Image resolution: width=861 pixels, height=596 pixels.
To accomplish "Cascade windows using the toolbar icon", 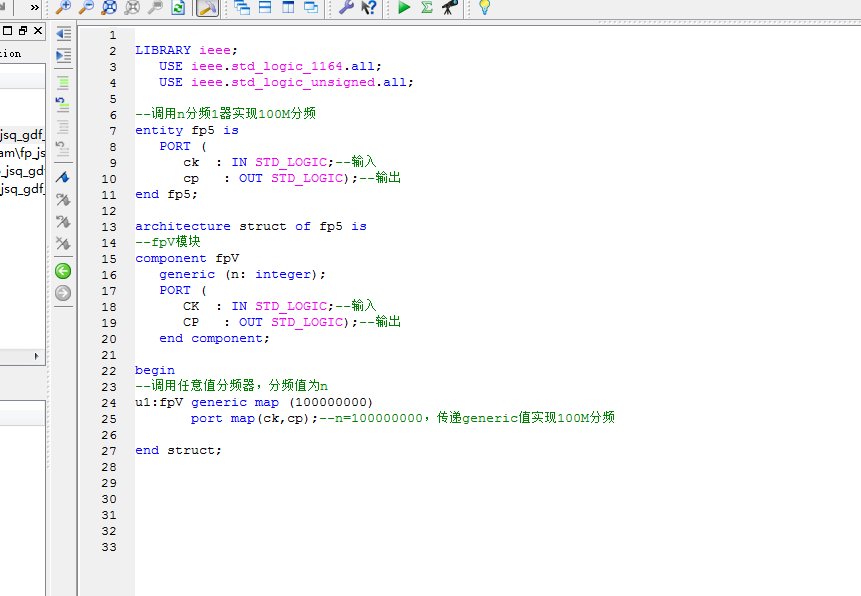I will pyautogui.click(x=242, y=8).
